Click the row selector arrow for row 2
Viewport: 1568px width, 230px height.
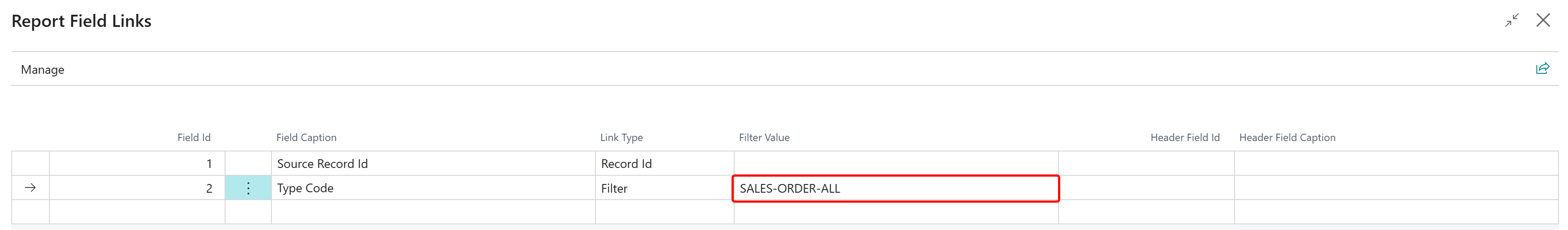point(30,188)
